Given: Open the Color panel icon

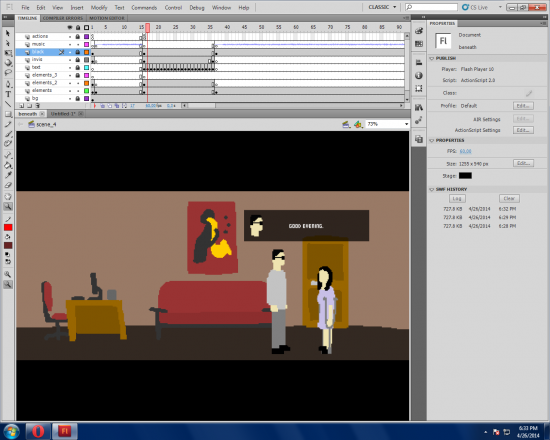Looking at the screenshot, I should [418, 31].
